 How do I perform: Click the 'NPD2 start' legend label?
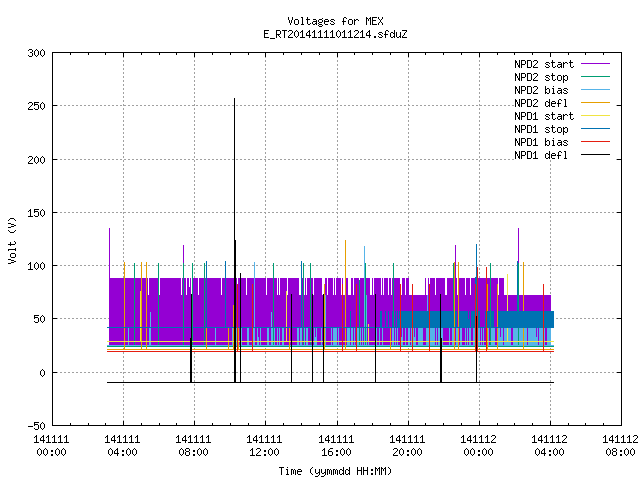(544, 64)
